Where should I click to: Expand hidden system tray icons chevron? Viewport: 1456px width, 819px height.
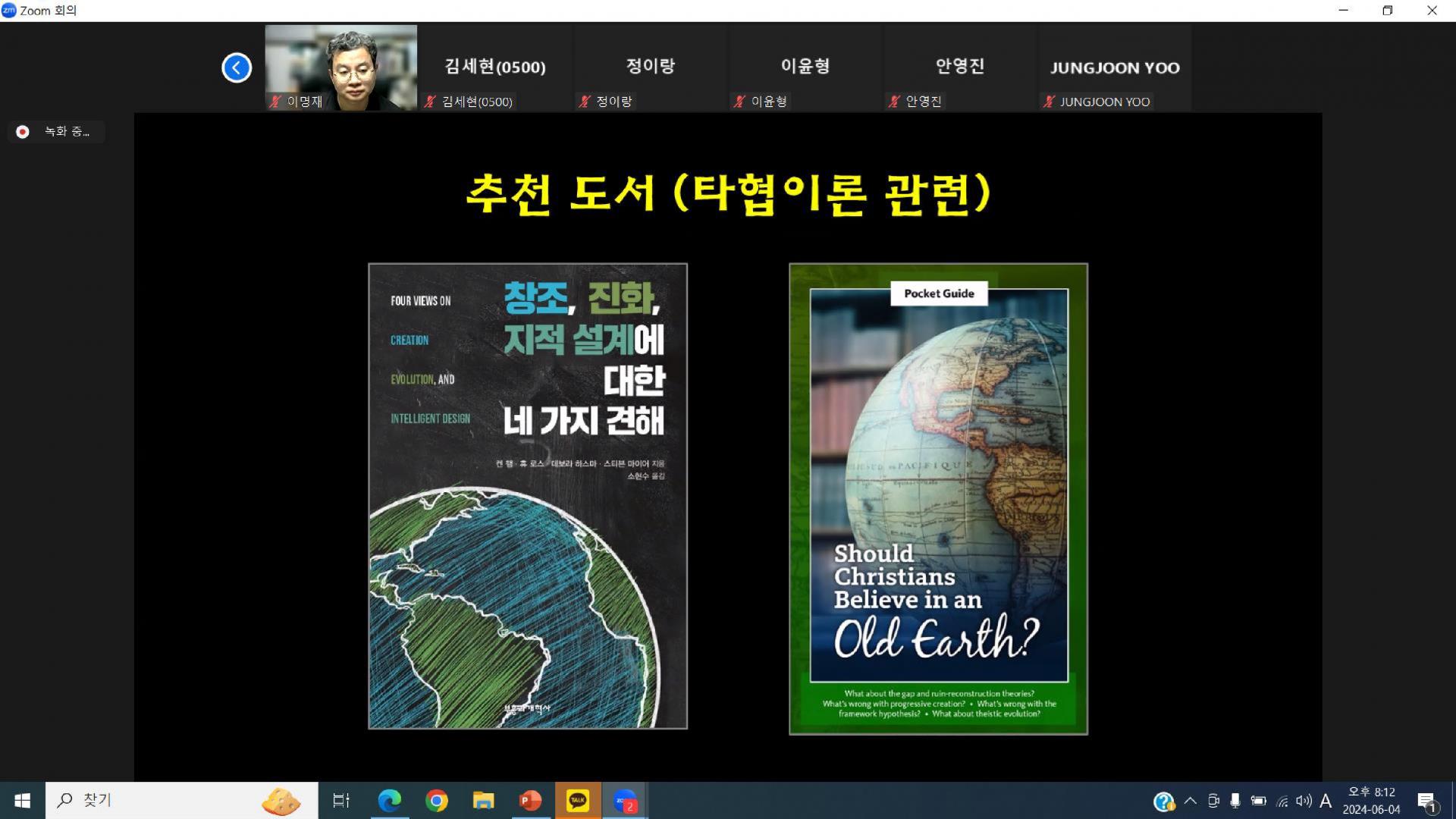pos(1190,801)
